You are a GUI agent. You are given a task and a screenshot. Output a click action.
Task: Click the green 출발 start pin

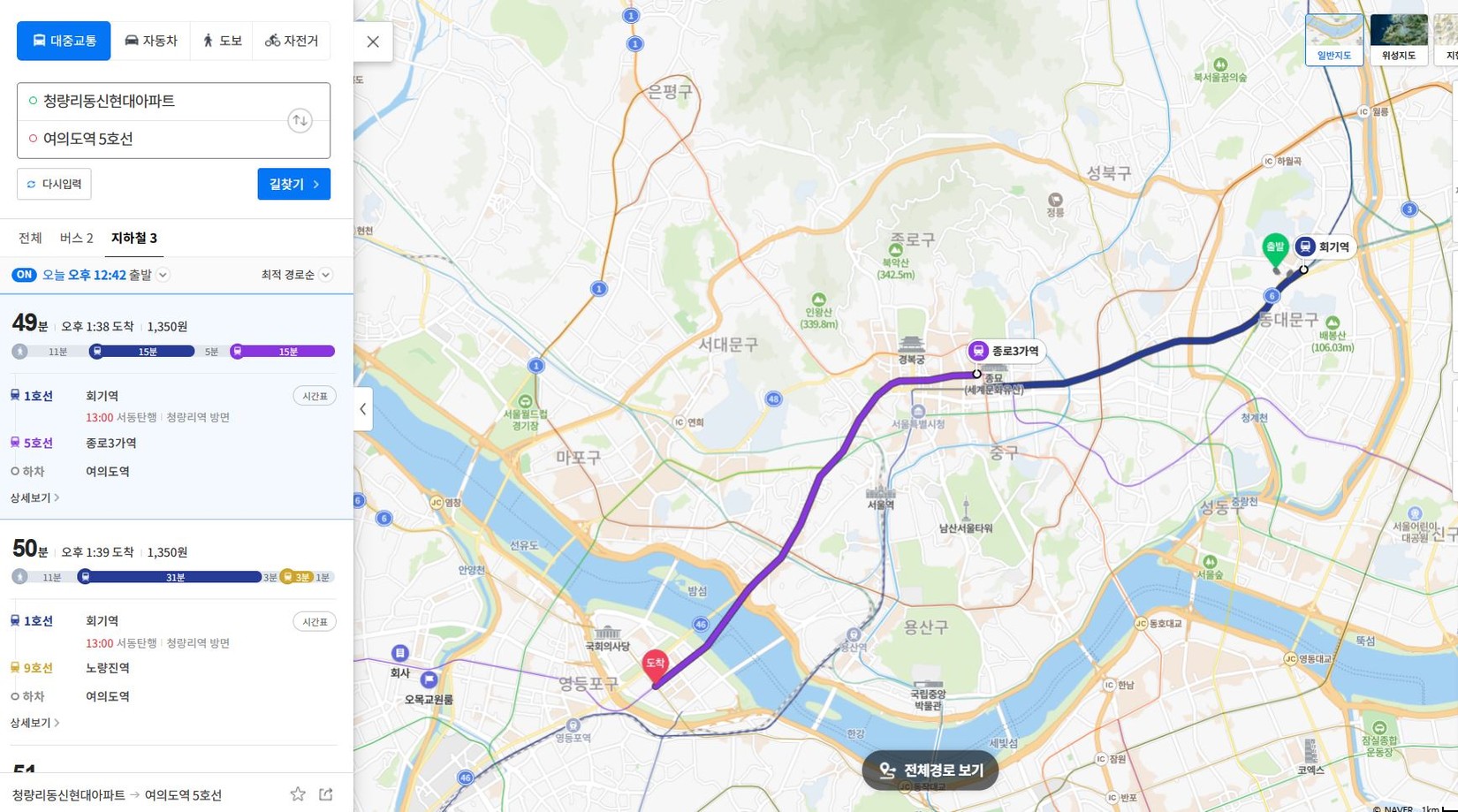[x=1275, y=250]
